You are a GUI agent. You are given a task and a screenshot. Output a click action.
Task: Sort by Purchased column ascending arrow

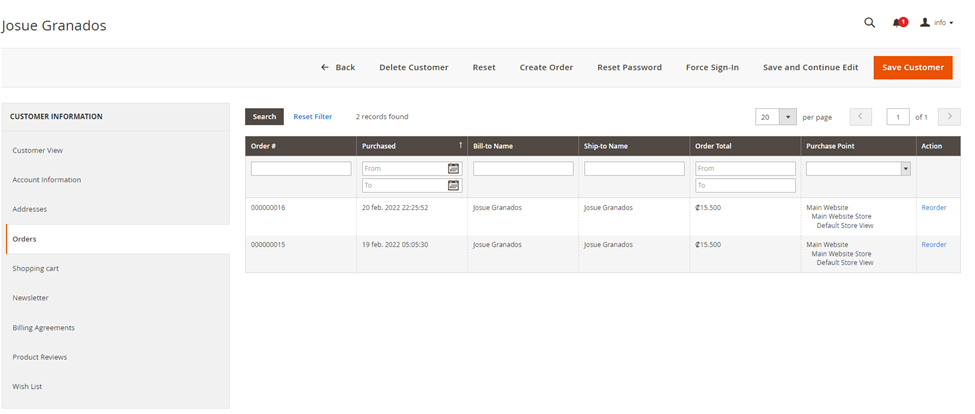pos(461,145)
